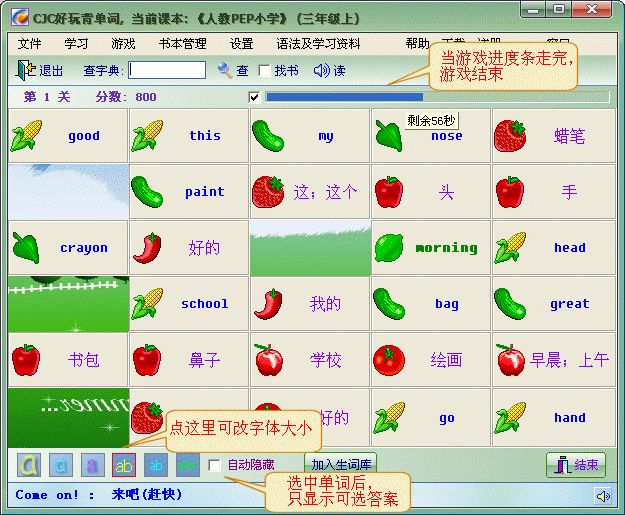This screenshot has width=625, height=515.
Task: Enable the 自动隐藏 checkbox
Action: point(214,465)
